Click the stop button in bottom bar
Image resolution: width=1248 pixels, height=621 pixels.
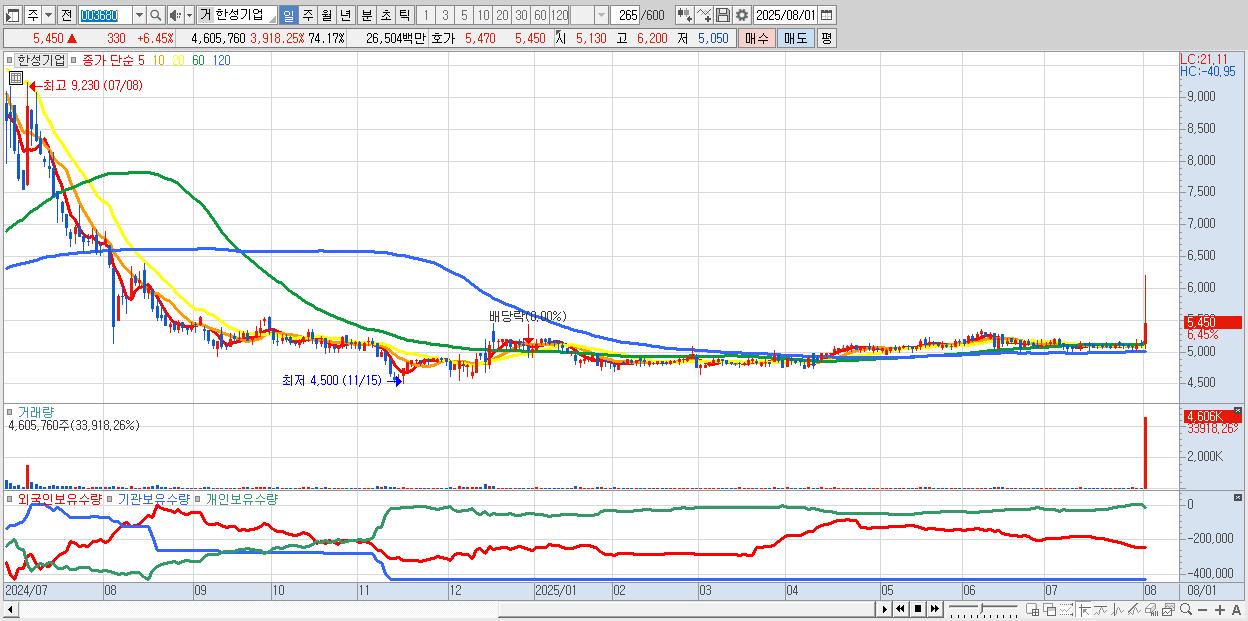pyautogui.click(x=918, y=609)
